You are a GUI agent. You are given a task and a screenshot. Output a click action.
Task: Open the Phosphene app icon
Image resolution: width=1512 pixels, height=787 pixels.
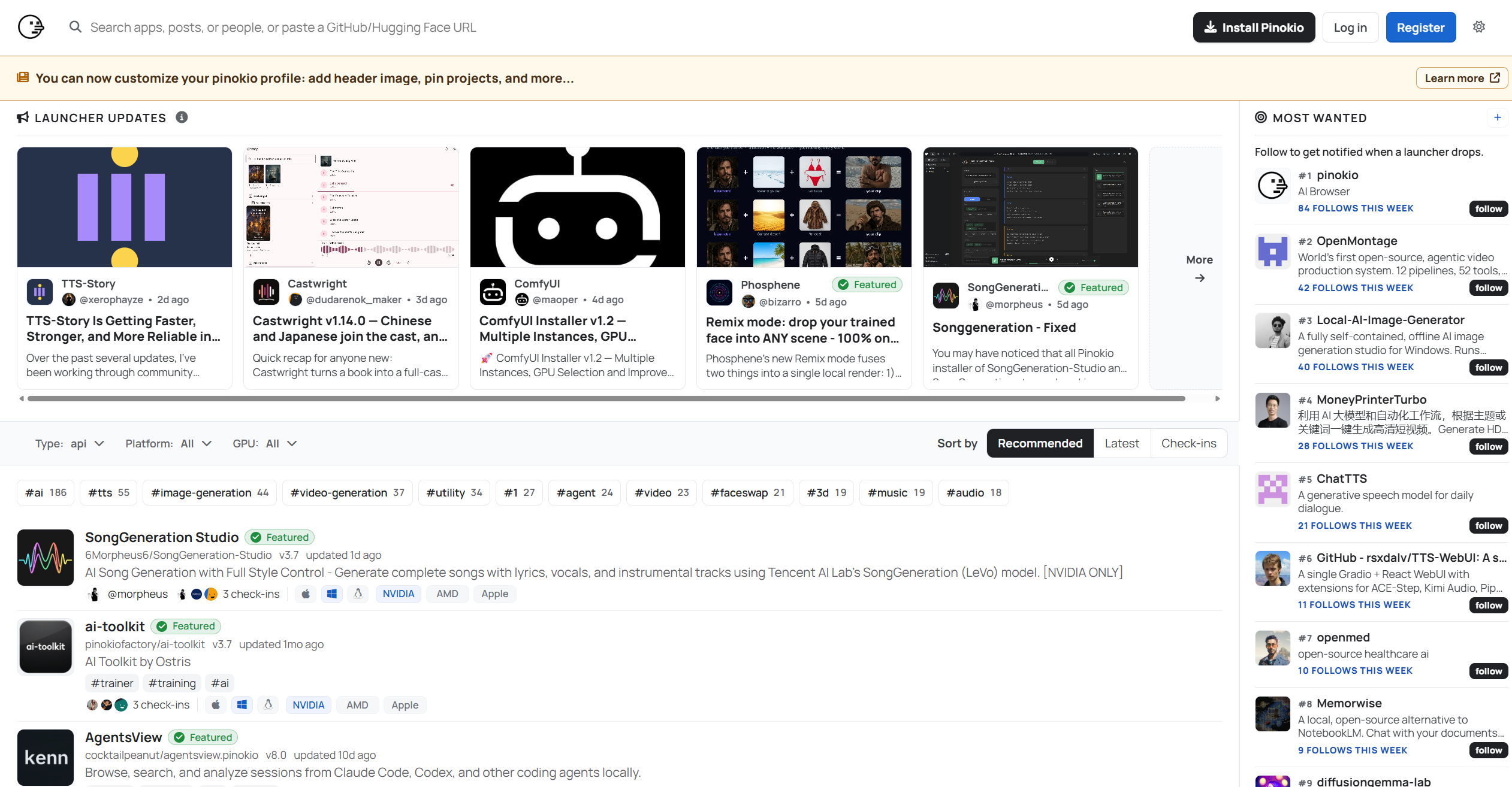(x=719, y=293)
